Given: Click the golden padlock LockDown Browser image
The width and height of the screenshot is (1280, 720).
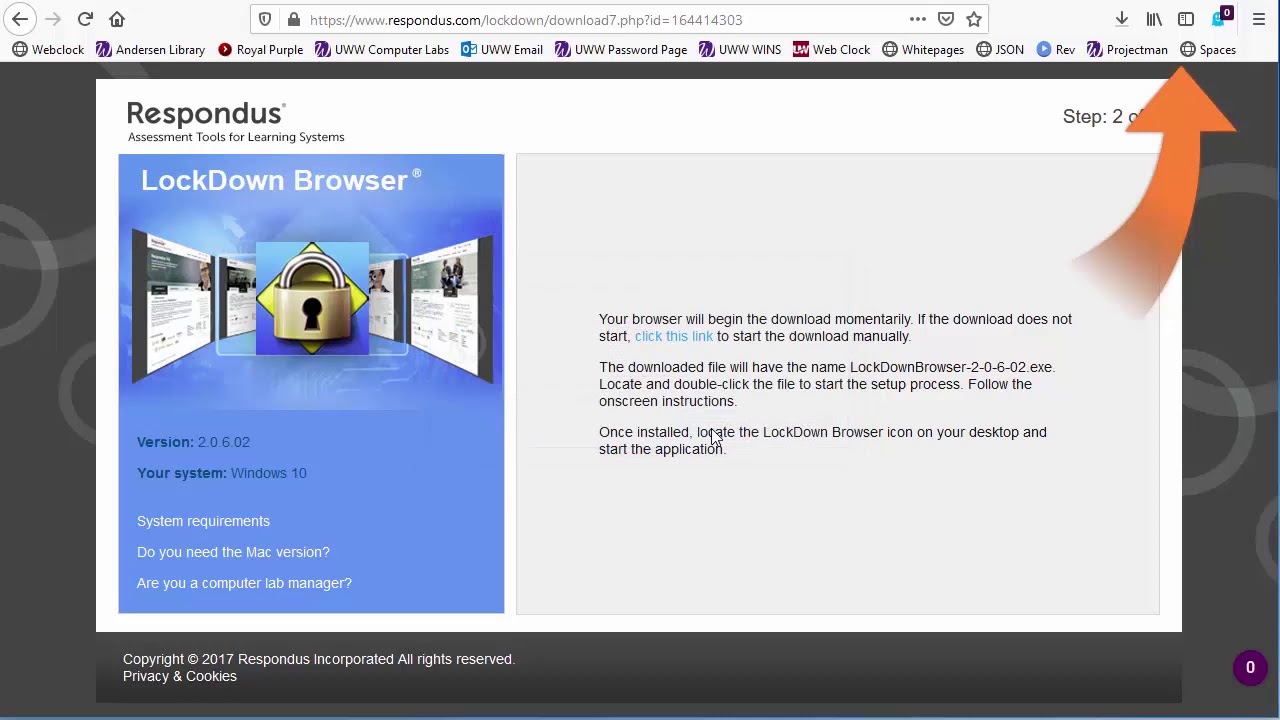Looking at the screenshot, I should coord(312,298).
